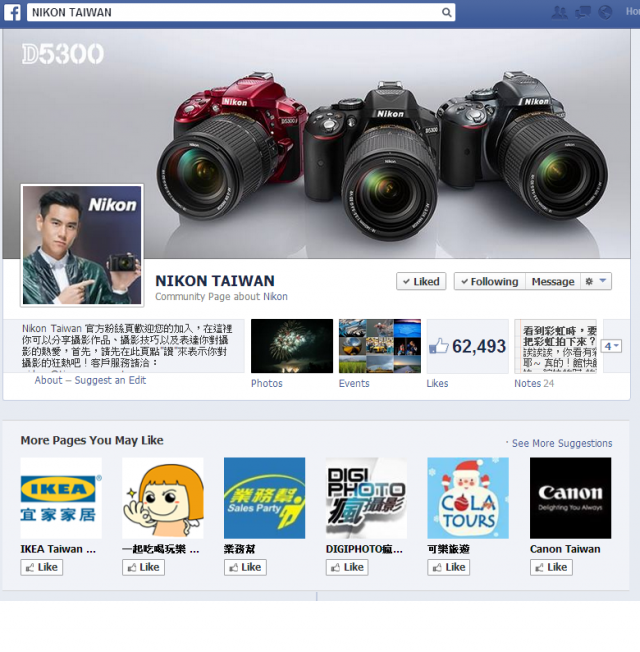
Task: Open the Photos tab label
Action: pyautogui.click(x=267, y=383)
